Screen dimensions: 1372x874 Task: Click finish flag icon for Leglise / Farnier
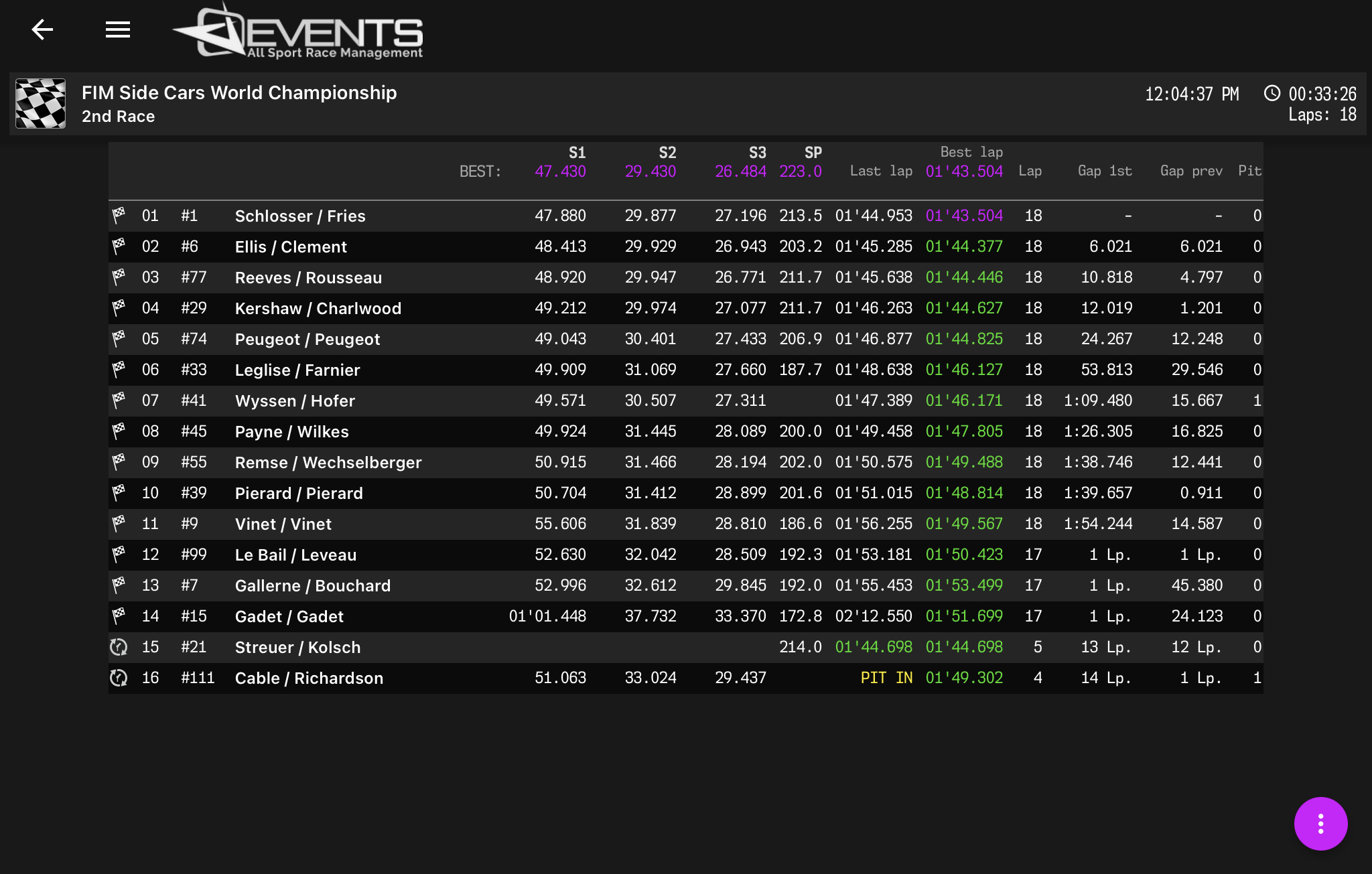(x=119, y=370)
